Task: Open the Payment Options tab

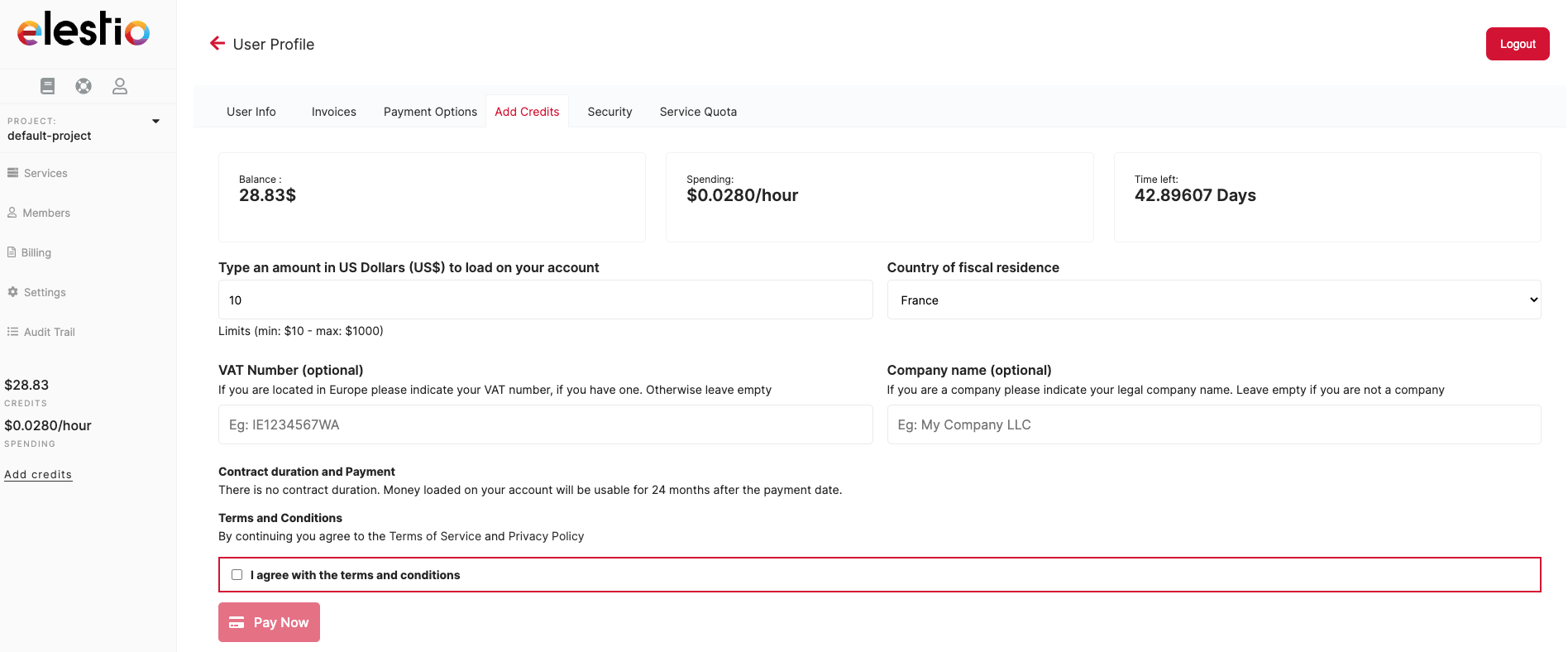Action: [430, 112]
